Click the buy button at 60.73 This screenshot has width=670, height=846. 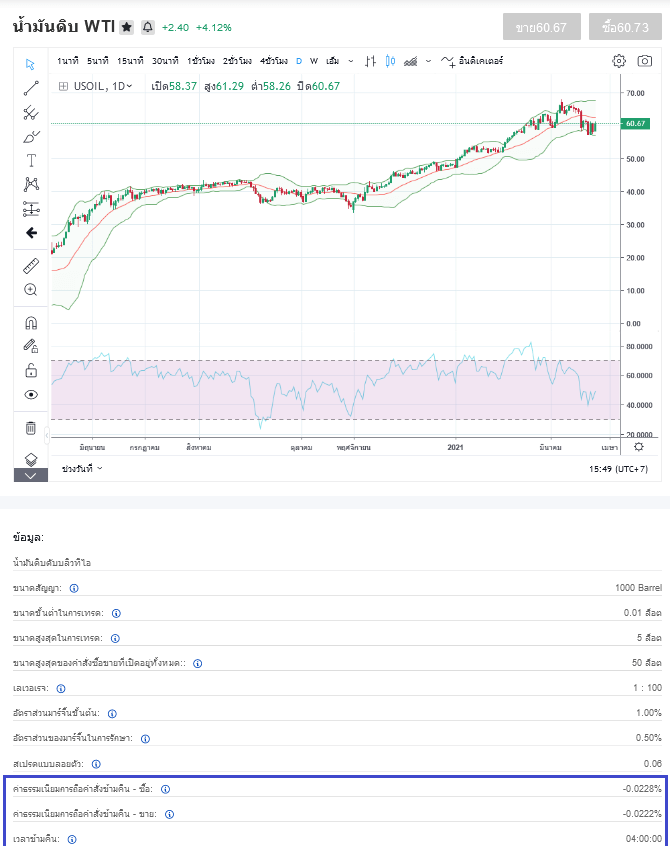click(x=626, y=27)
